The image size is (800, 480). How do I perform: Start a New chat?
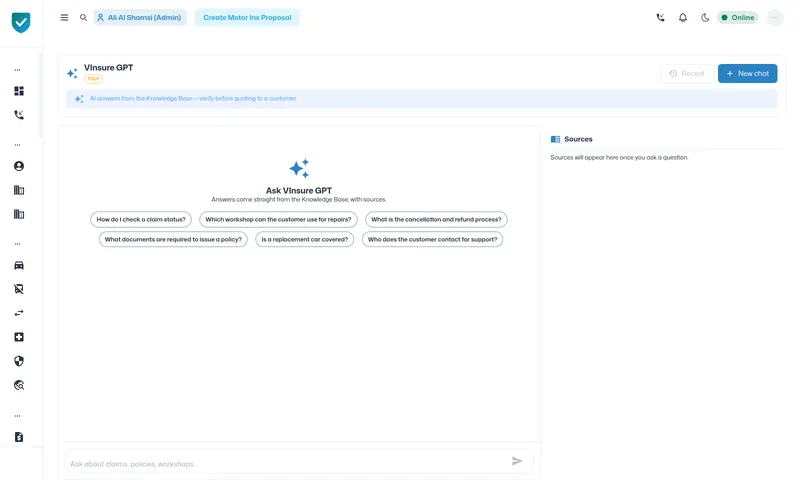(x=747, y=73)
